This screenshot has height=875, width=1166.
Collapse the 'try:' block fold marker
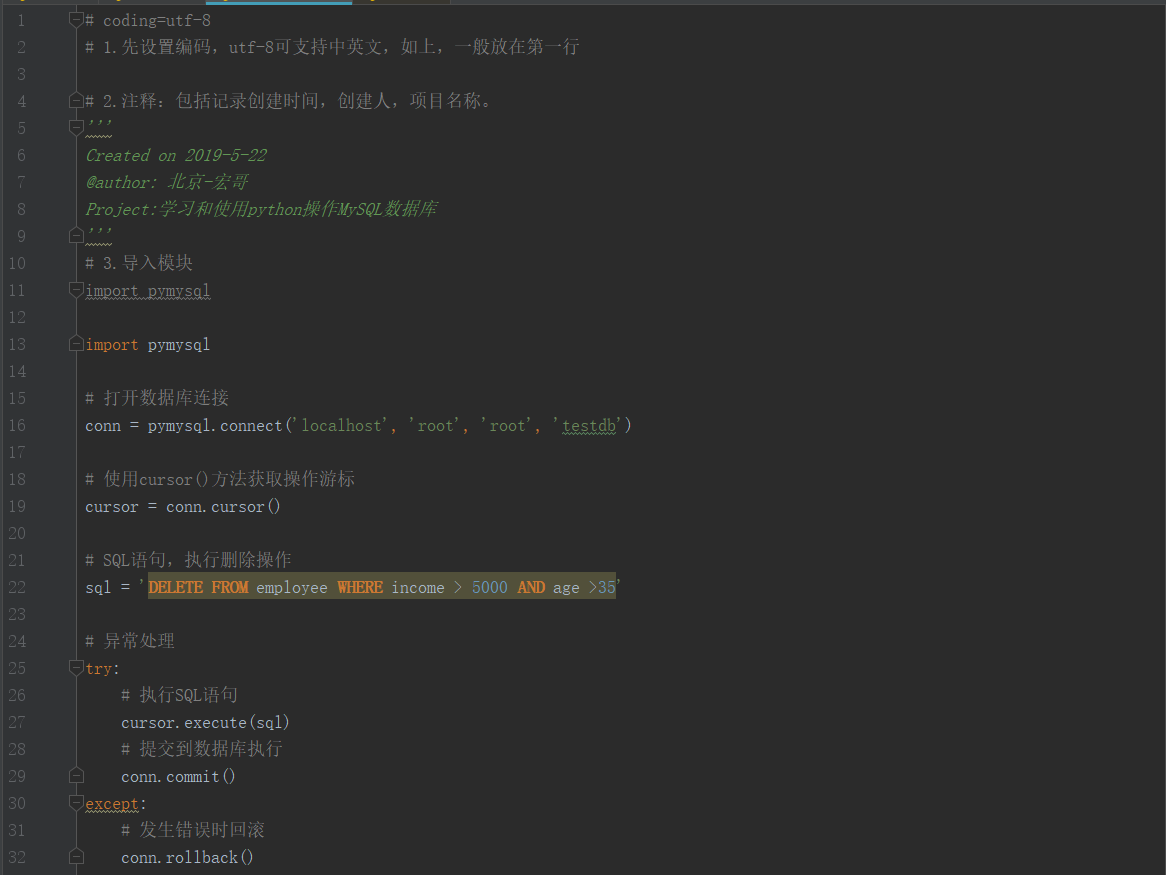76,668
